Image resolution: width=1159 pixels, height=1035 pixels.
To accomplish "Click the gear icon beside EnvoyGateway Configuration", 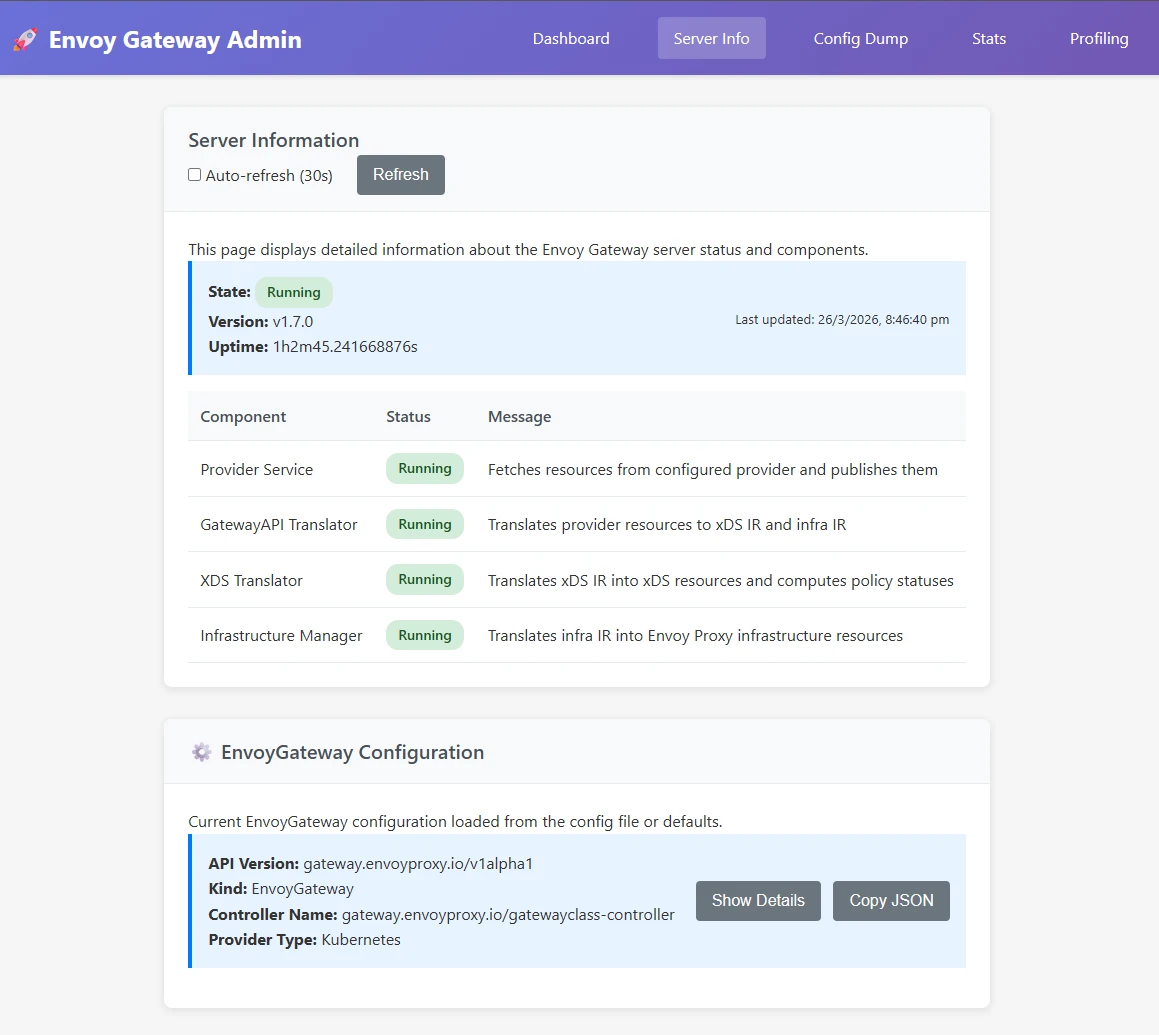I will (202, 752).
